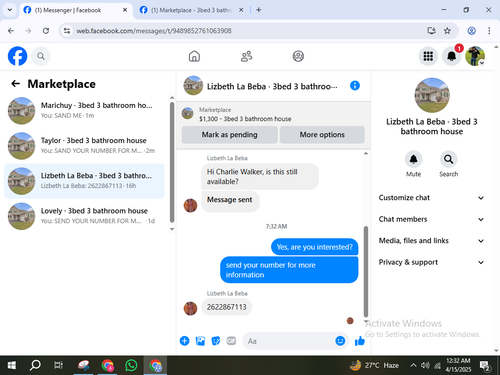Open Chrome three-dot menu
Image resolution: width=500 pixels, height=375 pixels.
[489, 31]
